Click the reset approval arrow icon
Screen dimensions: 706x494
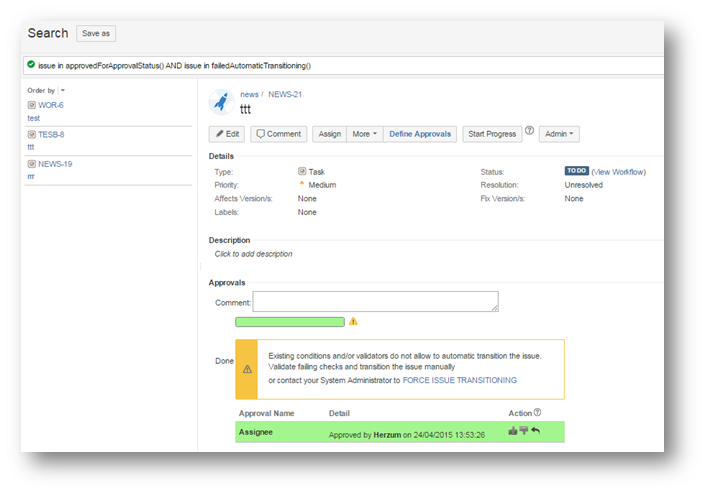[x=535, y=431]
